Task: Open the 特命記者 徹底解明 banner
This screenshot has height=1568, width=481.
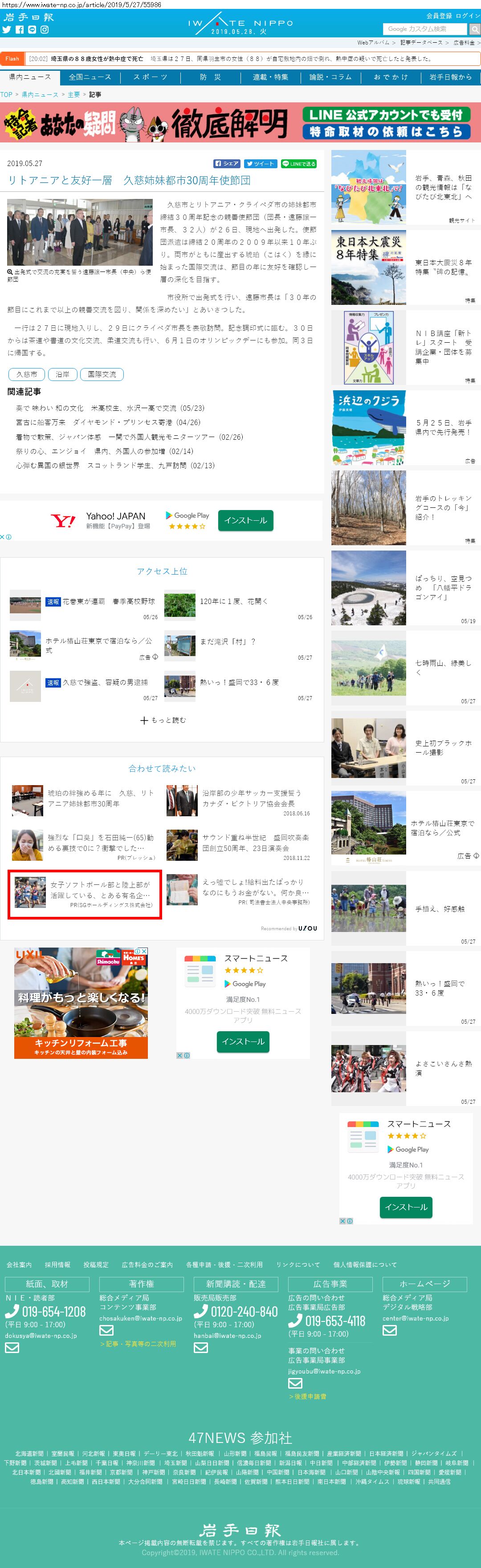Action: (240, 122)
